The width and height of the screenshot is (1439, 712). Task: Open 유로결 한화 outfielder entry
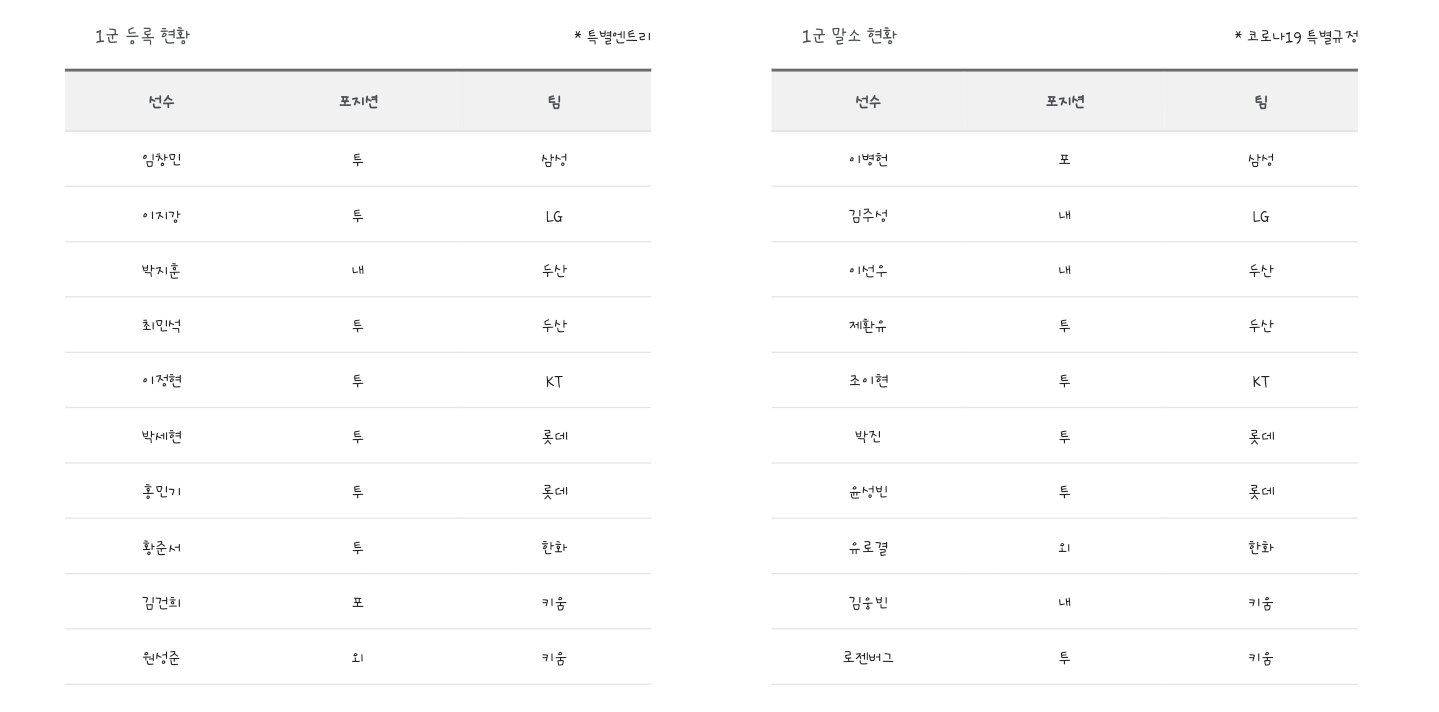(x=867, y=547)
